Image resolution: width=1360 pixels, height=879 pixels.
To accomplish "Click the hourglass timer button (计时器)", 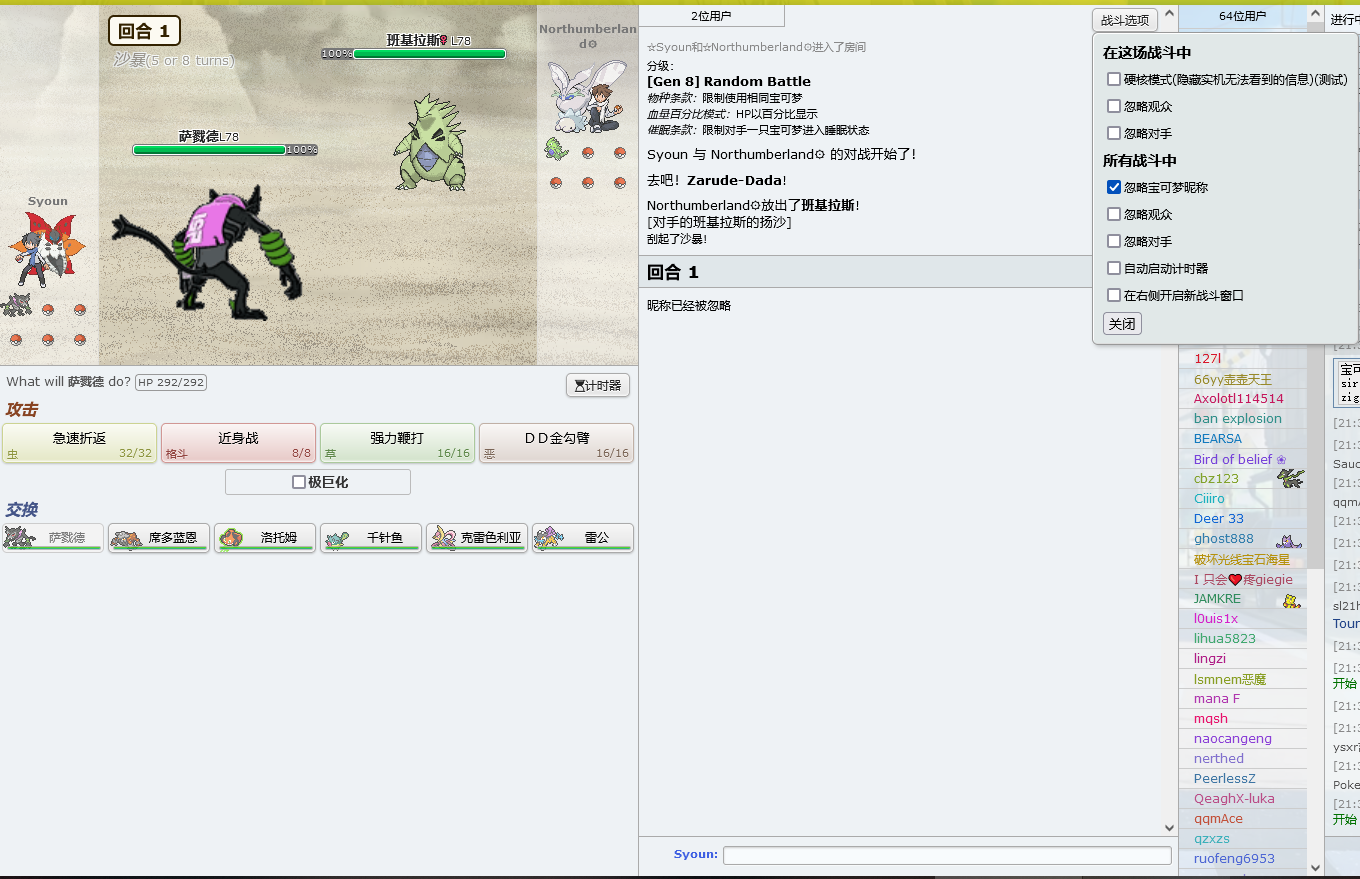I will pos(598,386).
